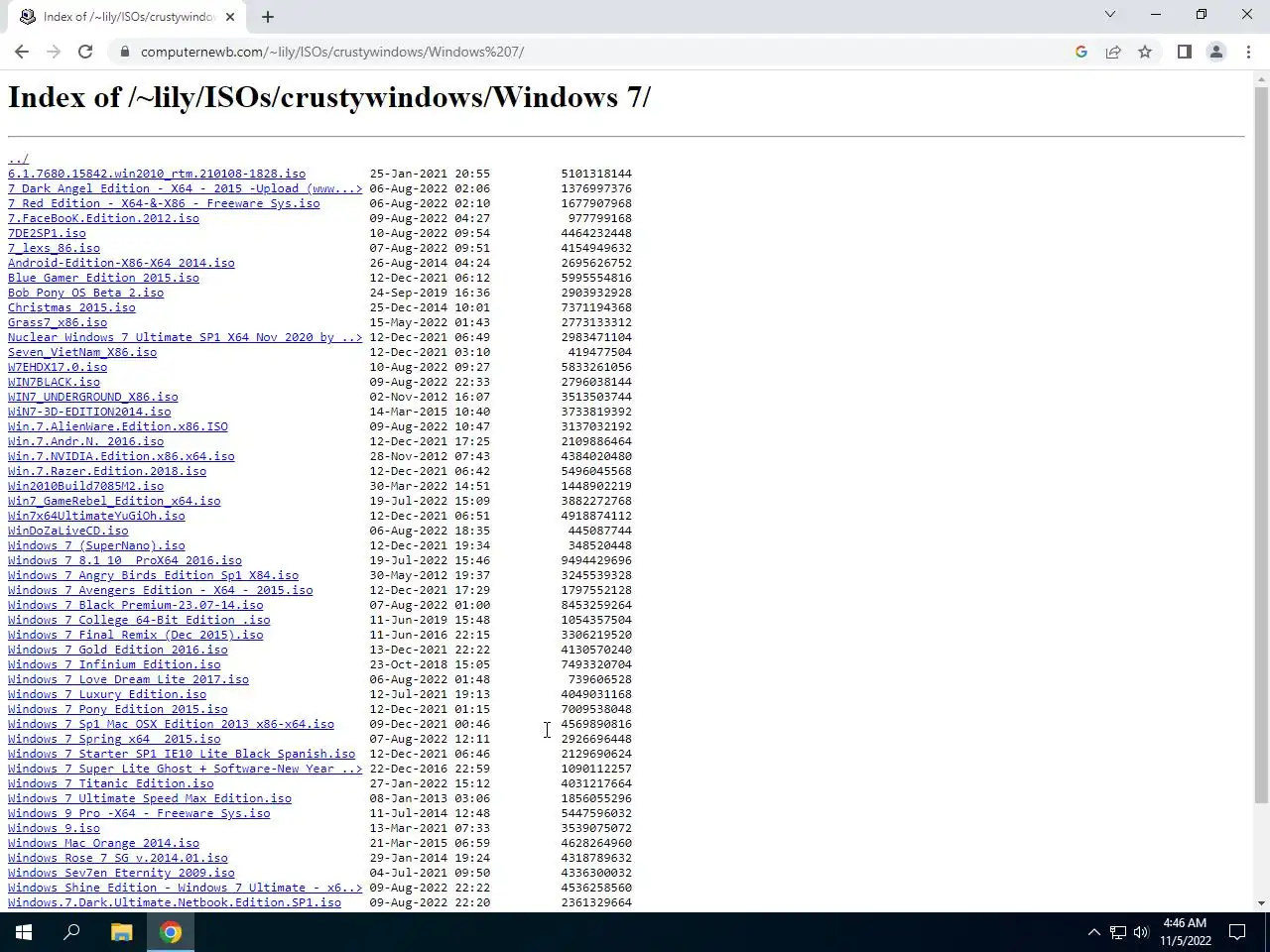Download 7.FaceBooK.Edition.2012.iso
Viewport: 1270px width, 952px height.
103,218
